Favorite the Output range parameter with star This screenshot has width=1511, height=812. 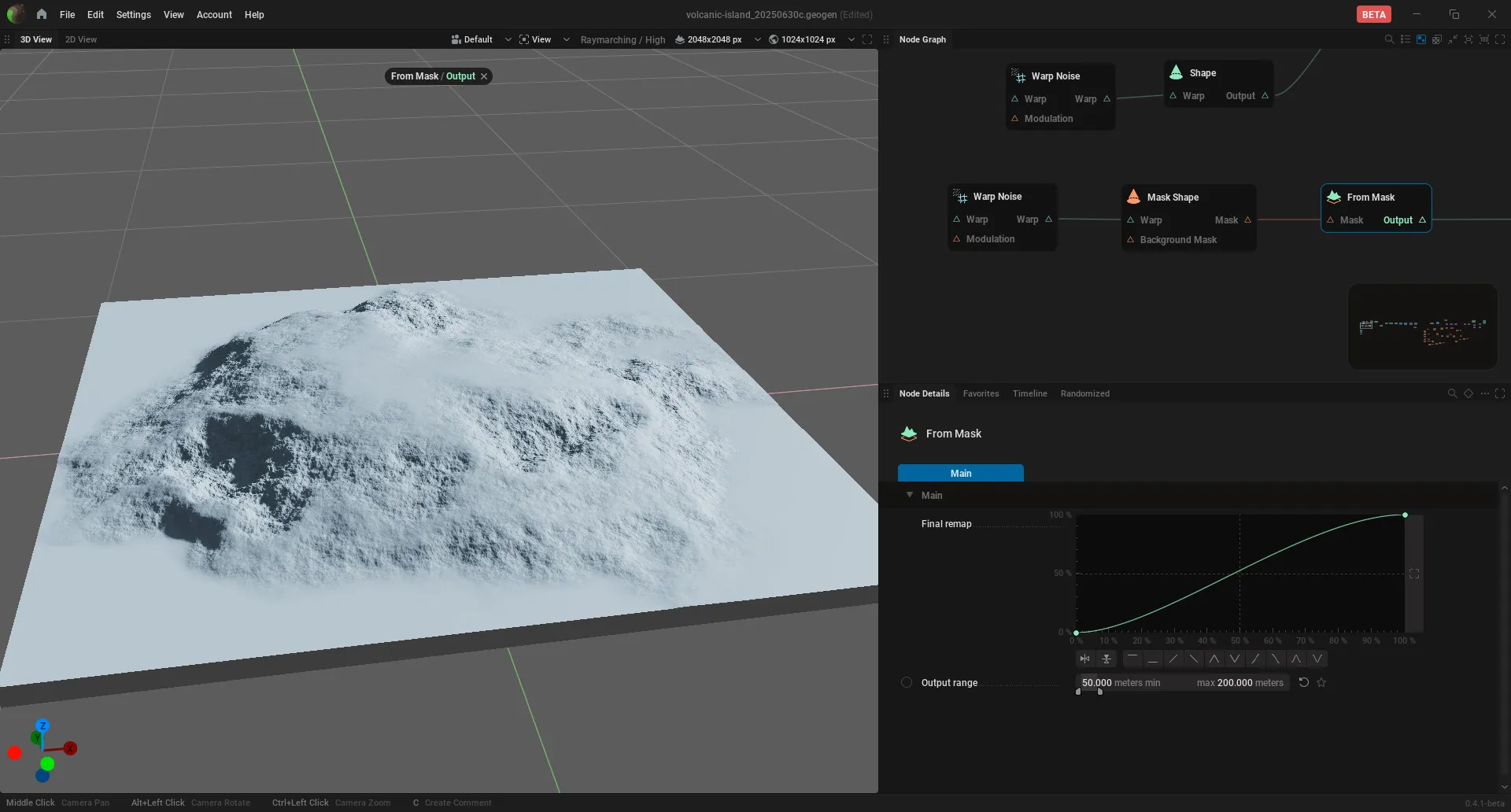1322,683
